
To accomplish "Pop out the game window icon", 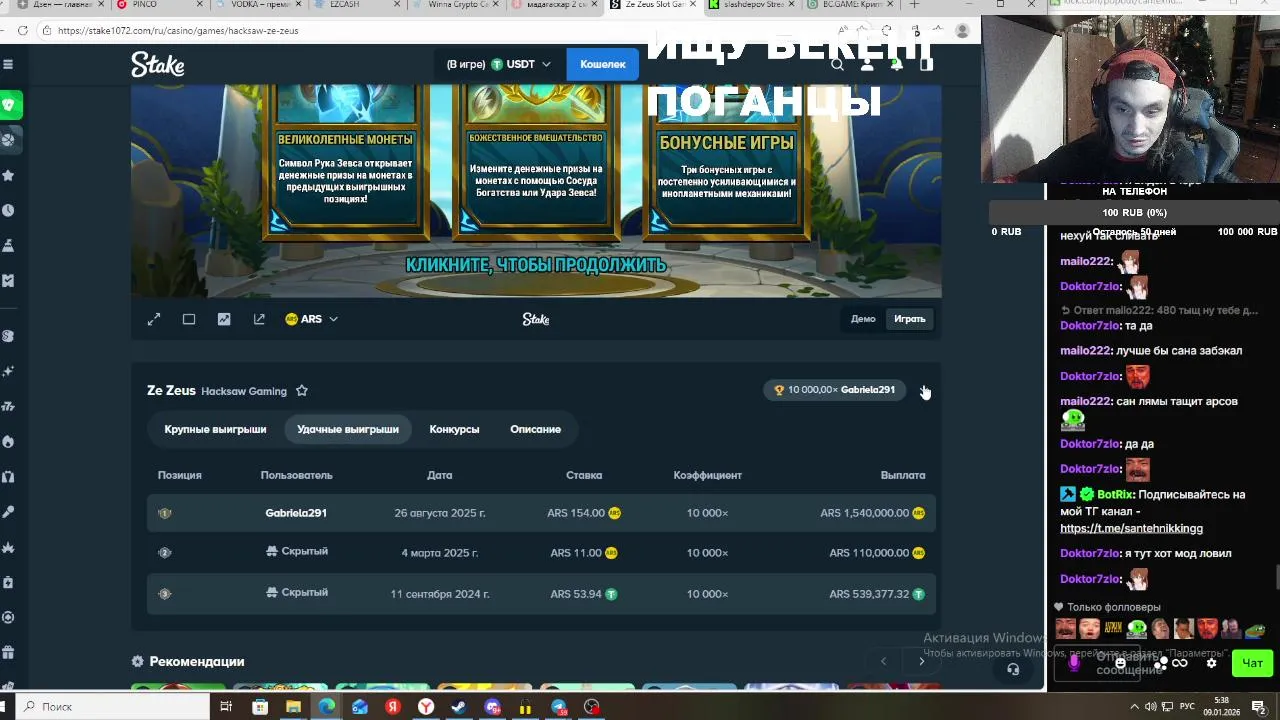I will [259, 319].
